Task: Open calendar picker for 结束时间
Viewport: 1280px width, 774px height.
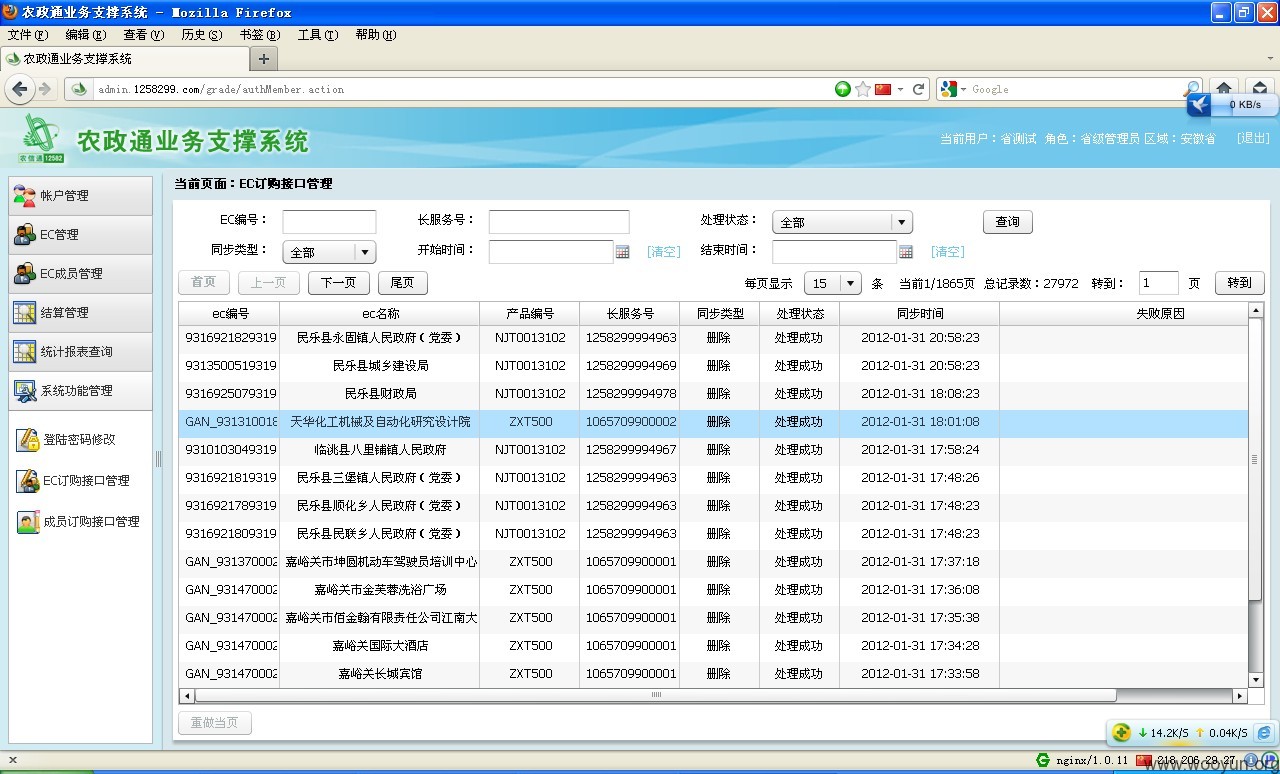Action: pos(906,252)
